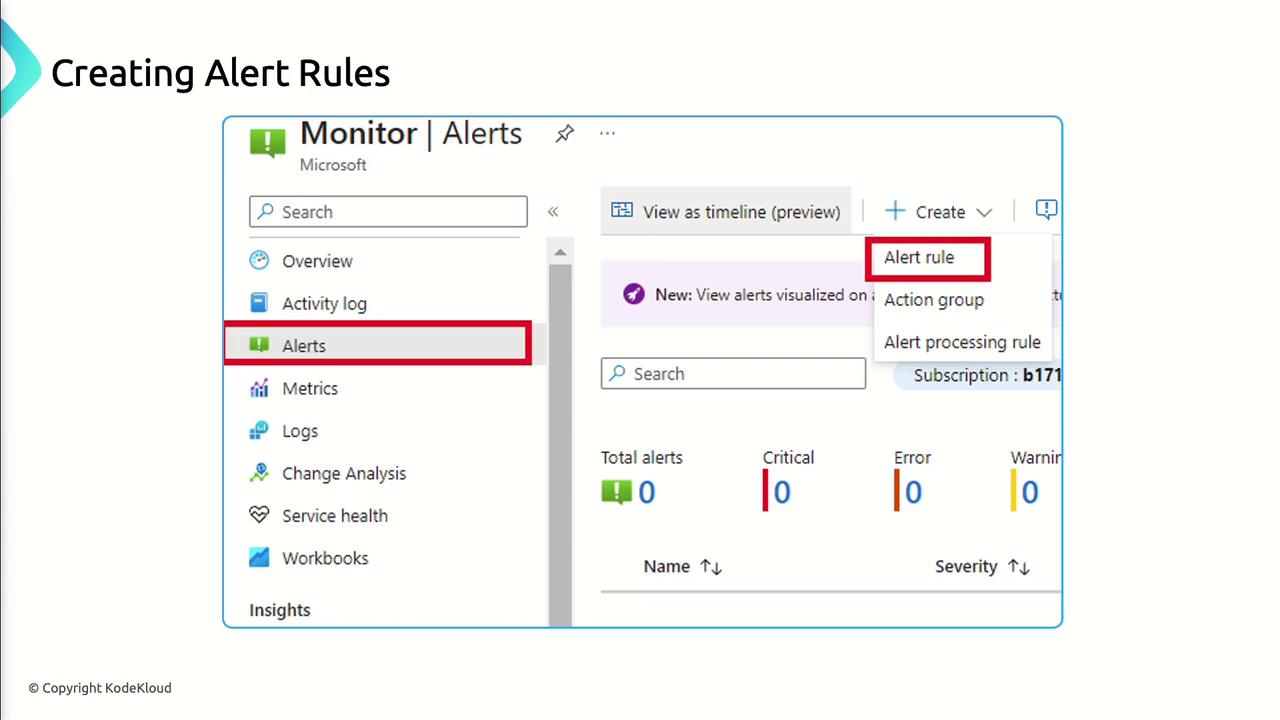This screenshot has height=720, width=1280.
Task: Click the Service health heart icon
Action: 259,516
